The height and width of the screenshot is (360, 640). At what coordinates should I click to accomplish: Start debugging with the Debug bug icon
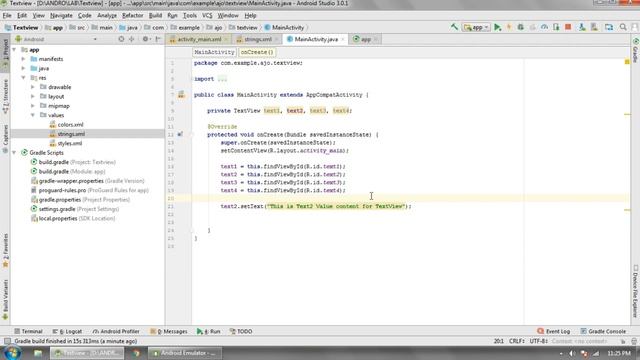click(520, 27)
